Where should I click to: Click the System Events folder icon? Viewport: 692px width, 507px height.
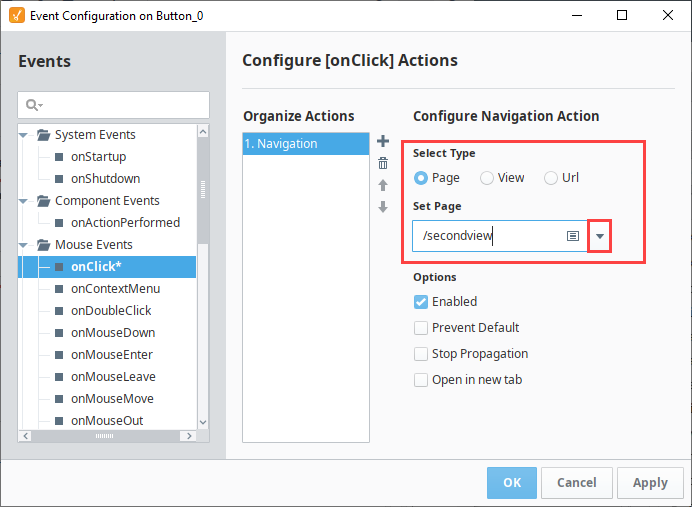43,135
